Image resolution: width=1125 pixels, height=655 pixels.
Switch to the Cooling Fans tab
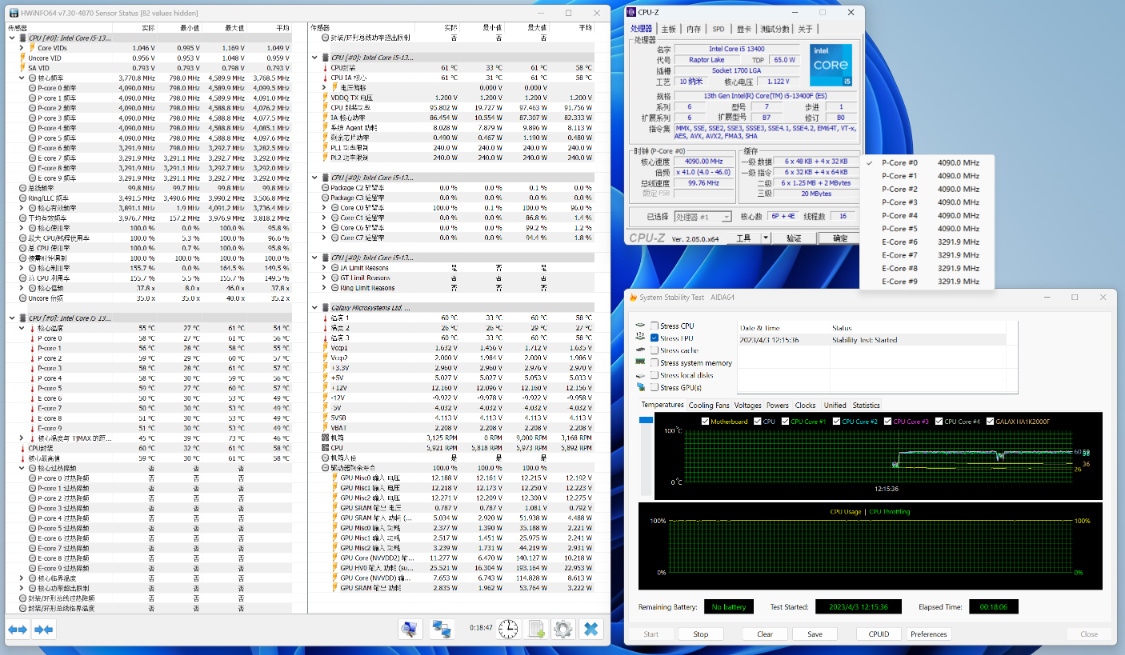point(708,405)
